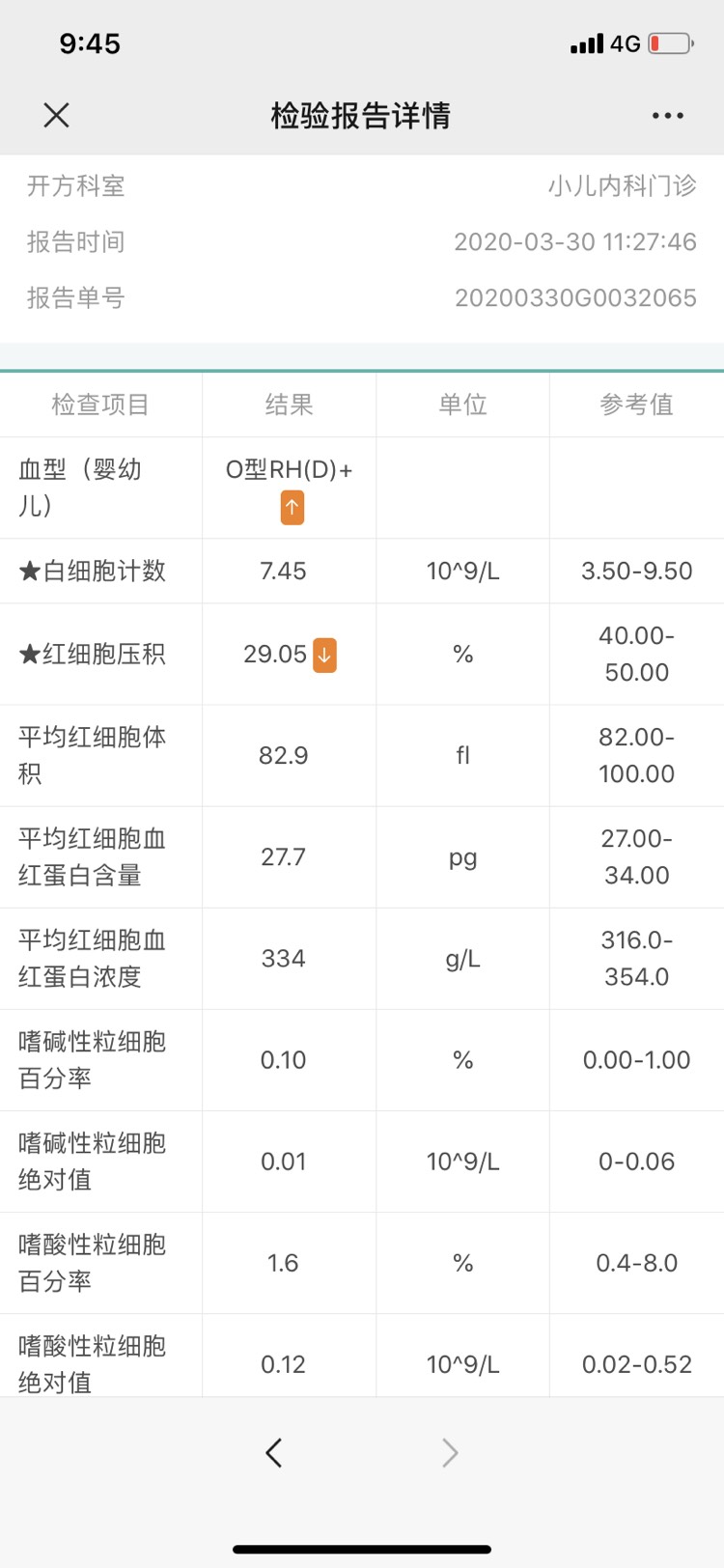Tap the 小儿内科门诊 department value
This screenshot has width=724, height=1568.
(622, 185)
